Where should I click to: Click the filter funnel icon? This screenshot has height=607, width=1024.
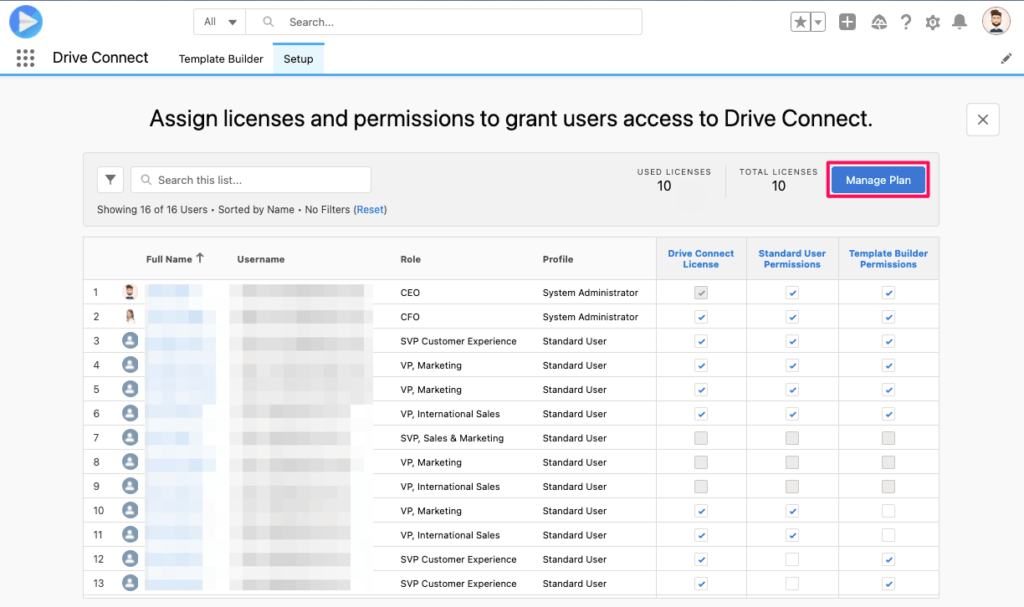(x=110, y=180)
